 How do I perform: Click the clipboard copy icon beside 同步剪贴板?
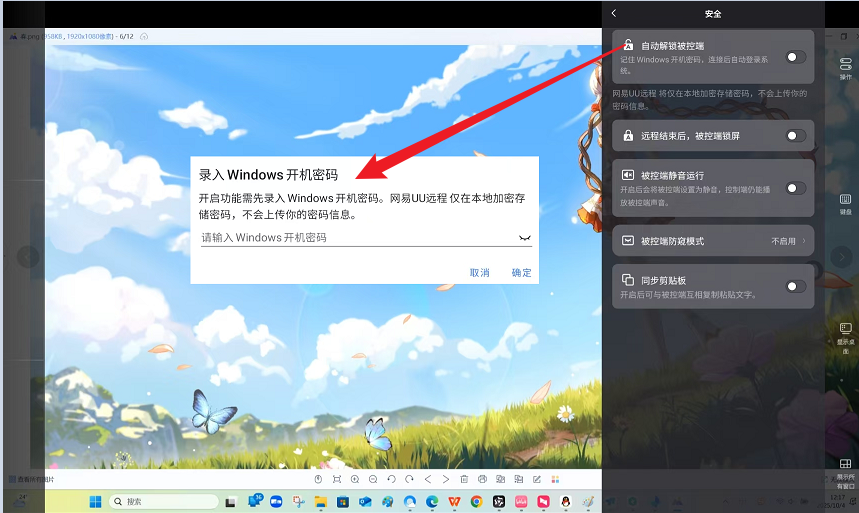coord(628,280)
